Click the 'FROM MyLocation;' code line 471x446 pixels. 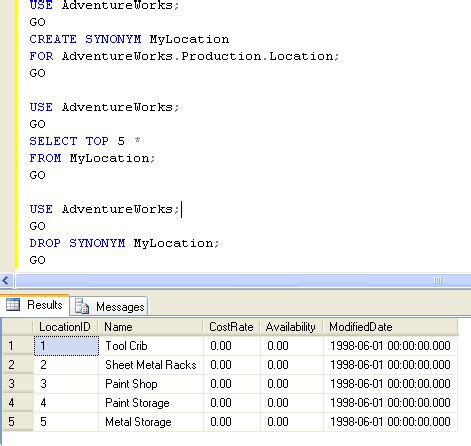(92, 158)
